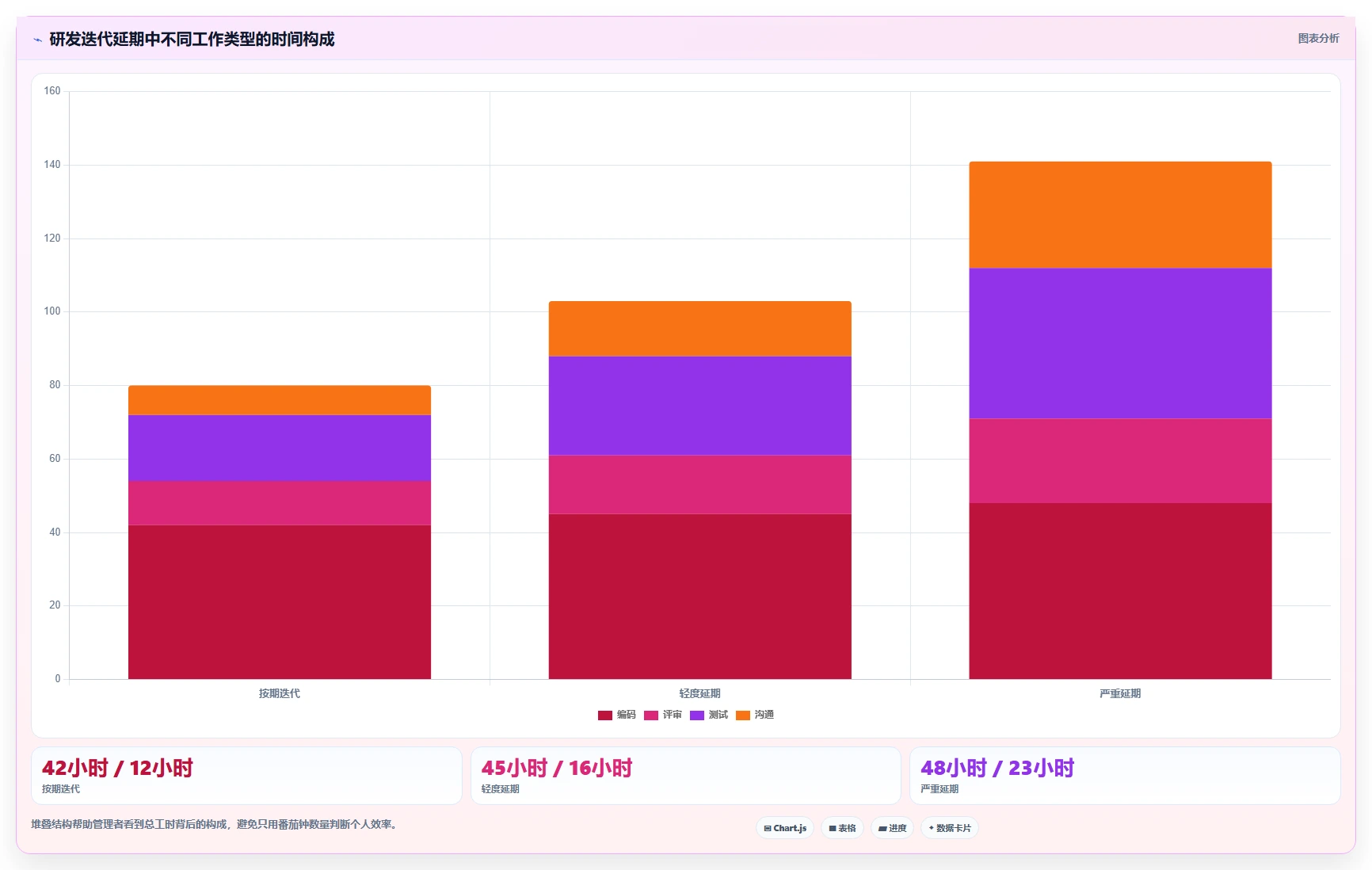Click the 评审 legend color swatch
1372x870 pixels.
coord(651,715)
